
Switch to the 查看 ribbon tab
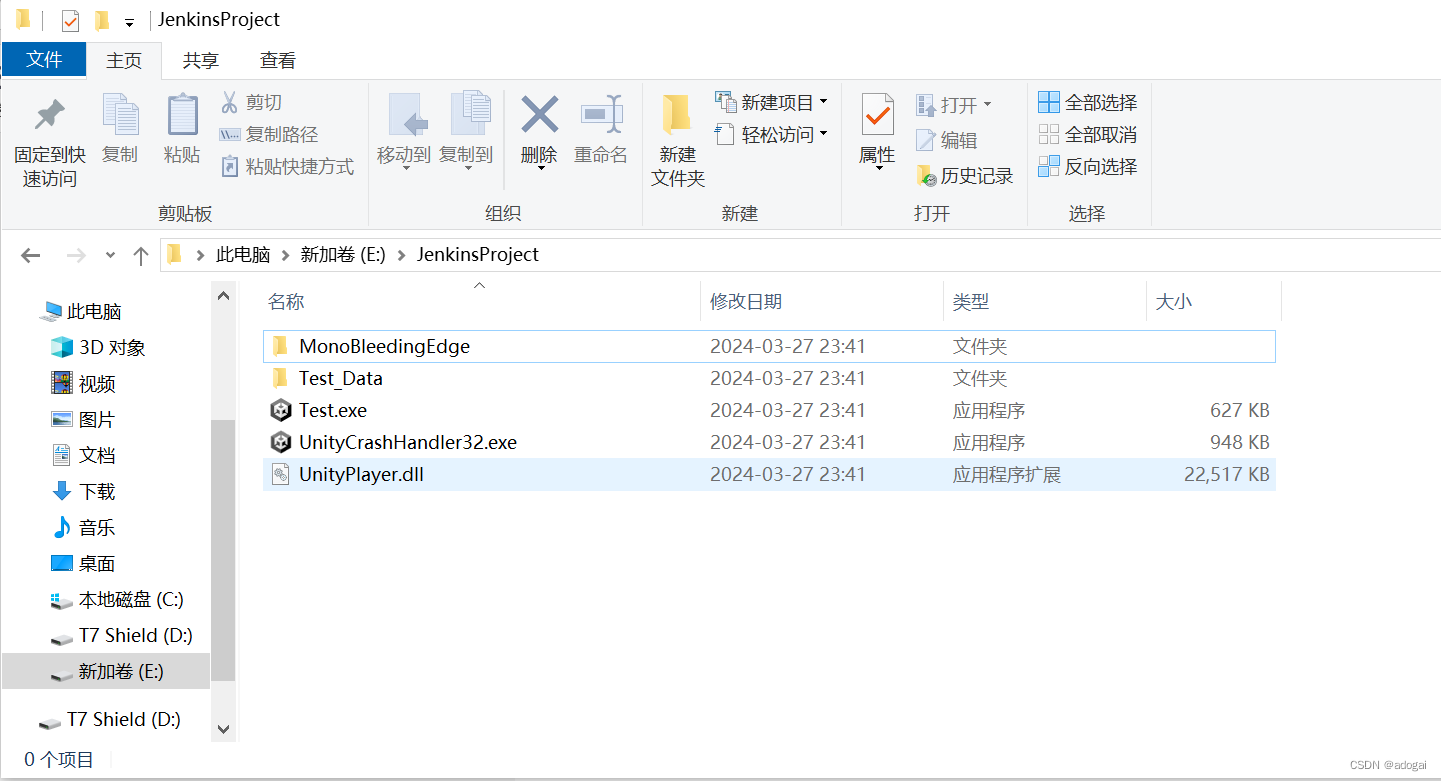coord(277,60)
